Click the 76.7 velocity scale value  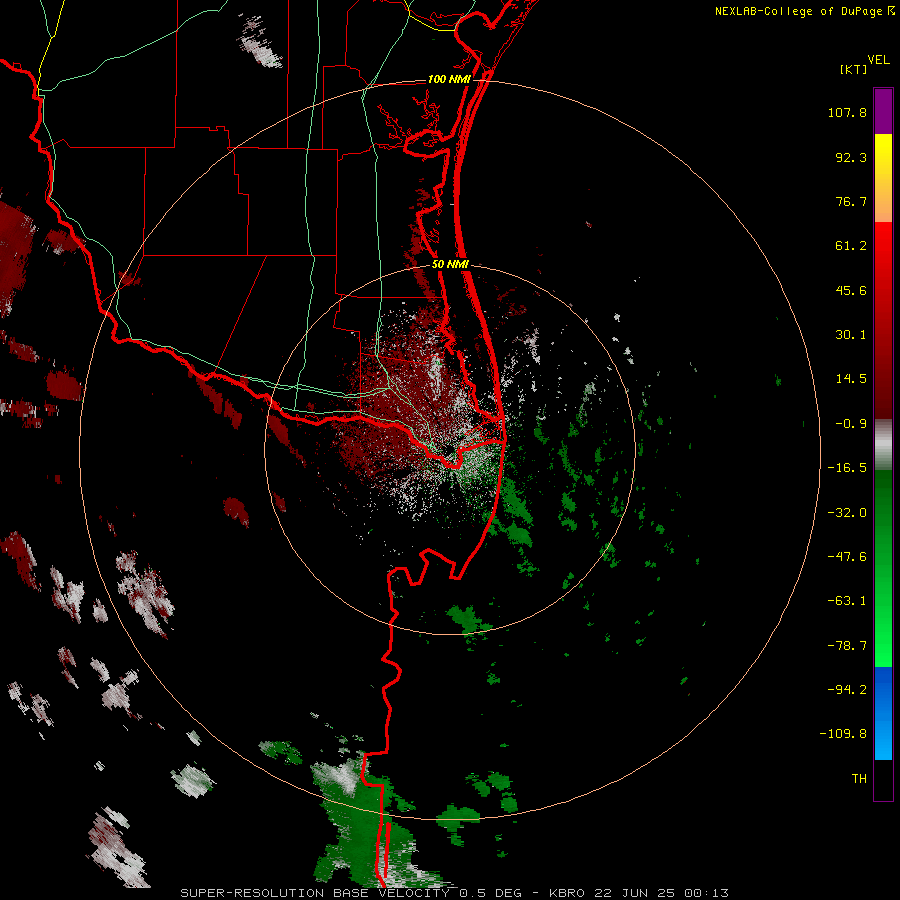pos(851,201)
